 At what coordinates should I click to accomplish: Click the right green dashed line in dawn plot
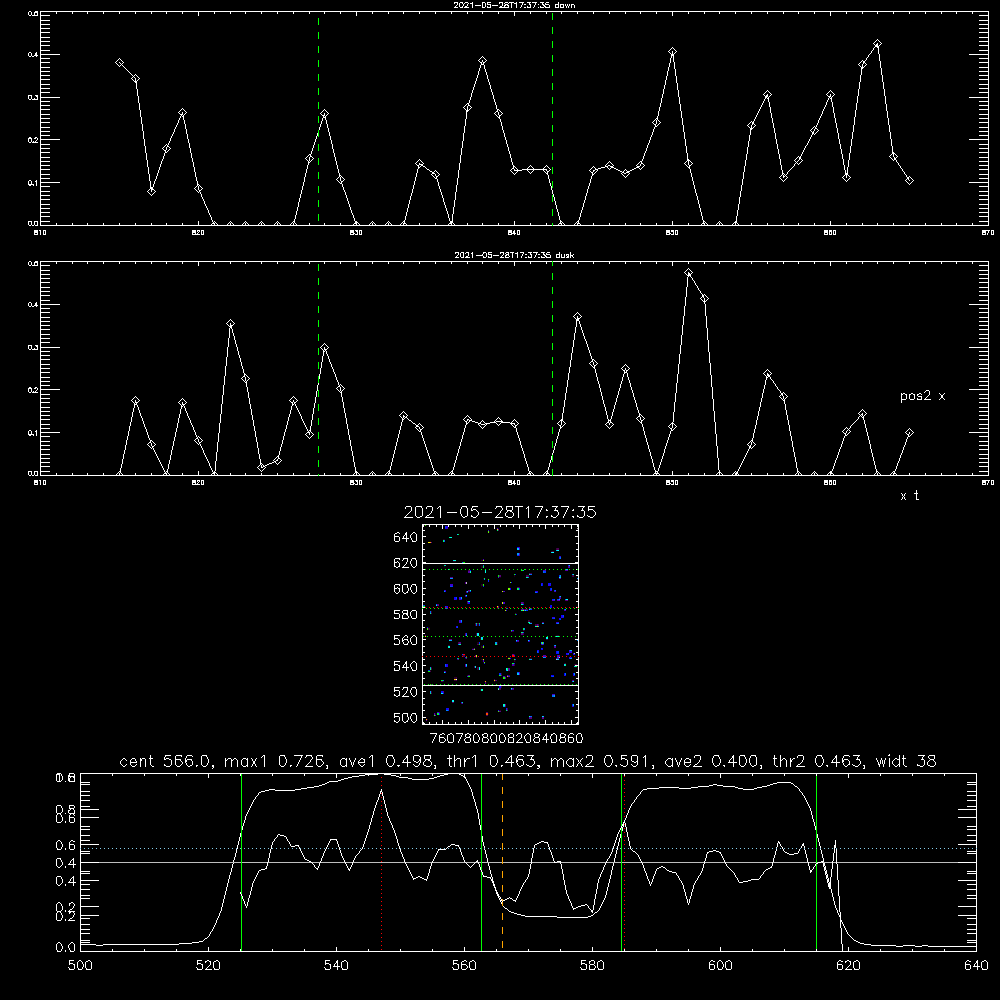pyautogui.click(x=552, y=118)
